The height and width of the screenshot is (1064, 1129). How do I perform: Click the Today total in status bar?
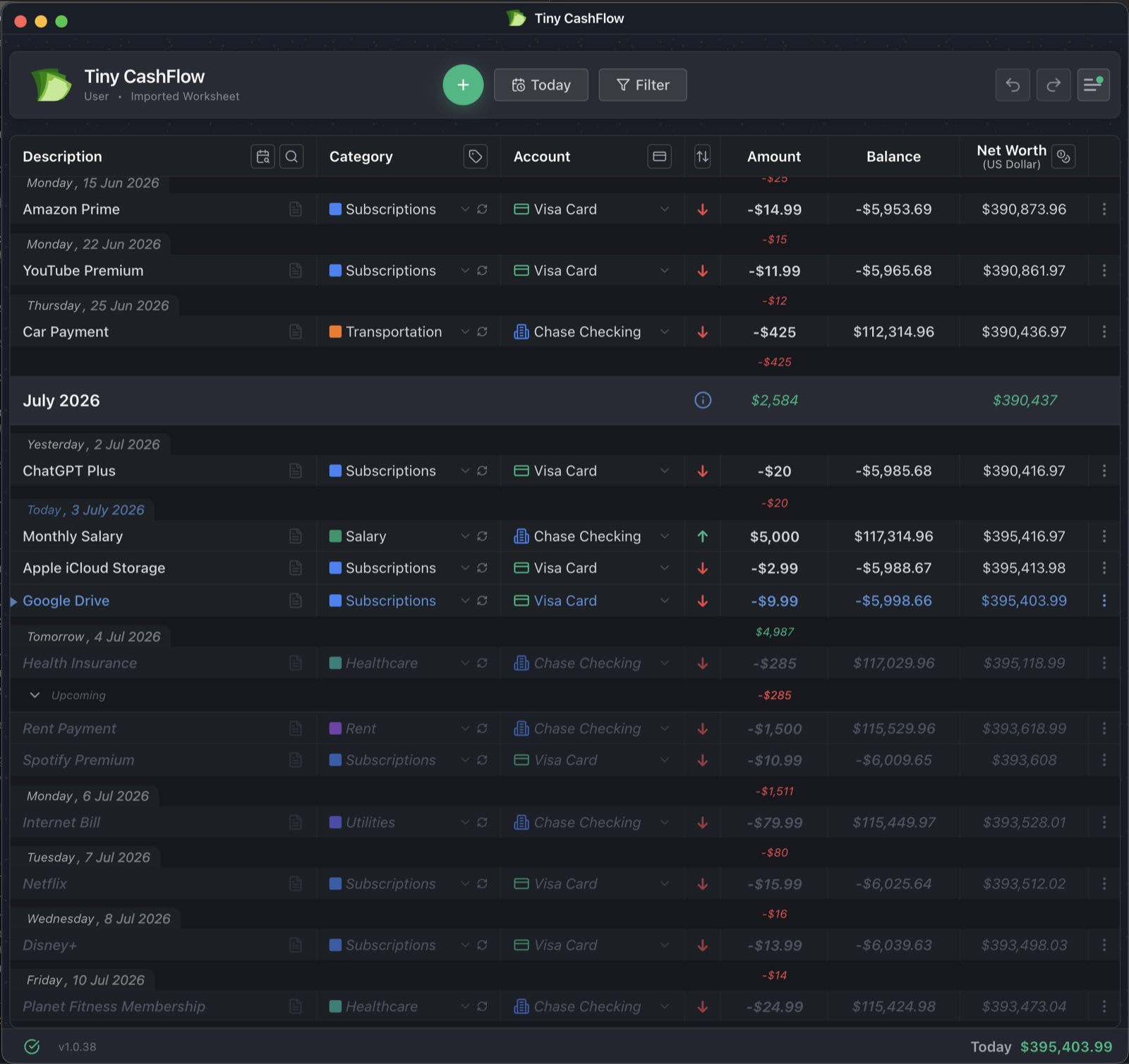pos(1042,1047)
